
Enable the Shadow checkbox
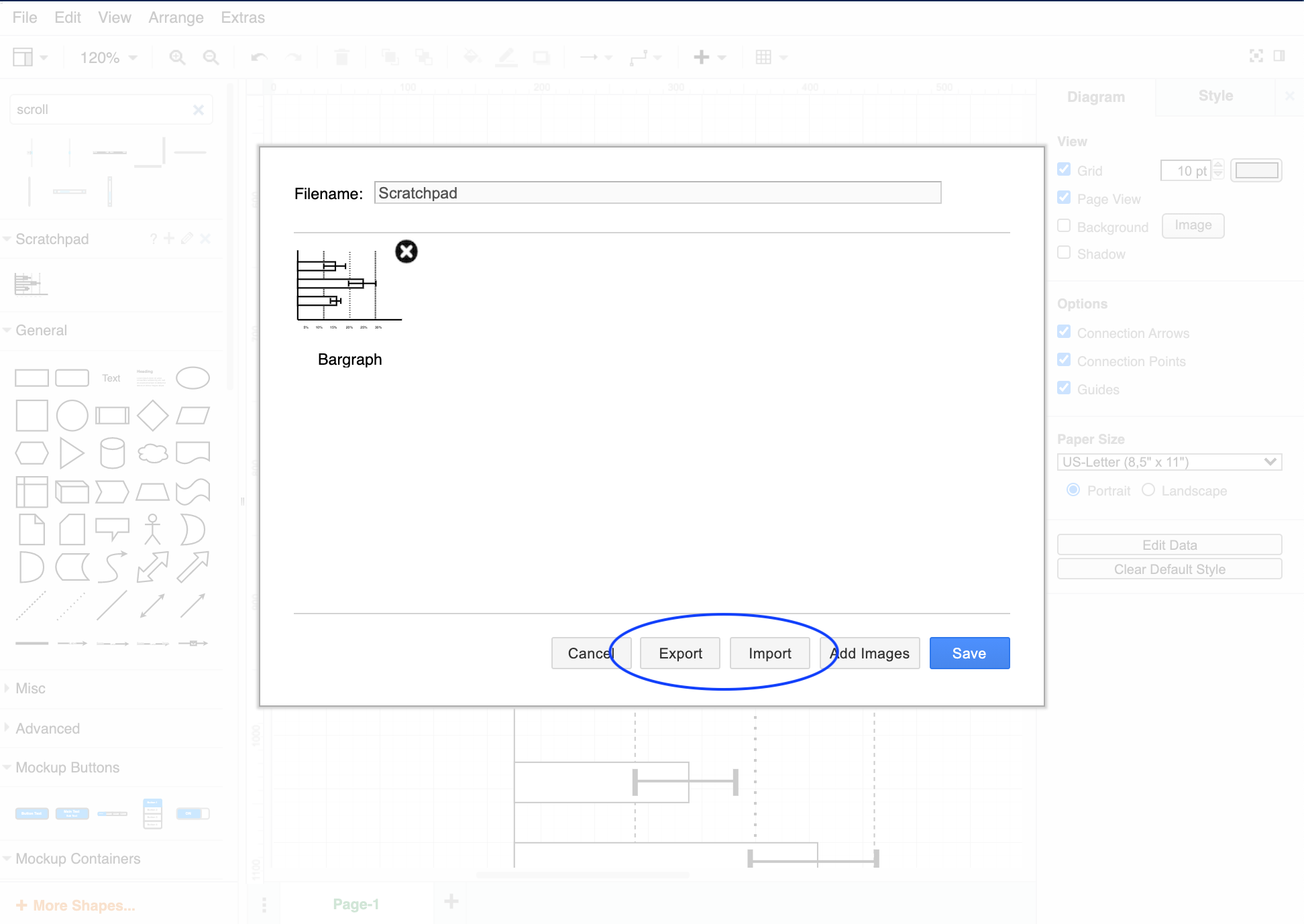(x=1064, y=253)
